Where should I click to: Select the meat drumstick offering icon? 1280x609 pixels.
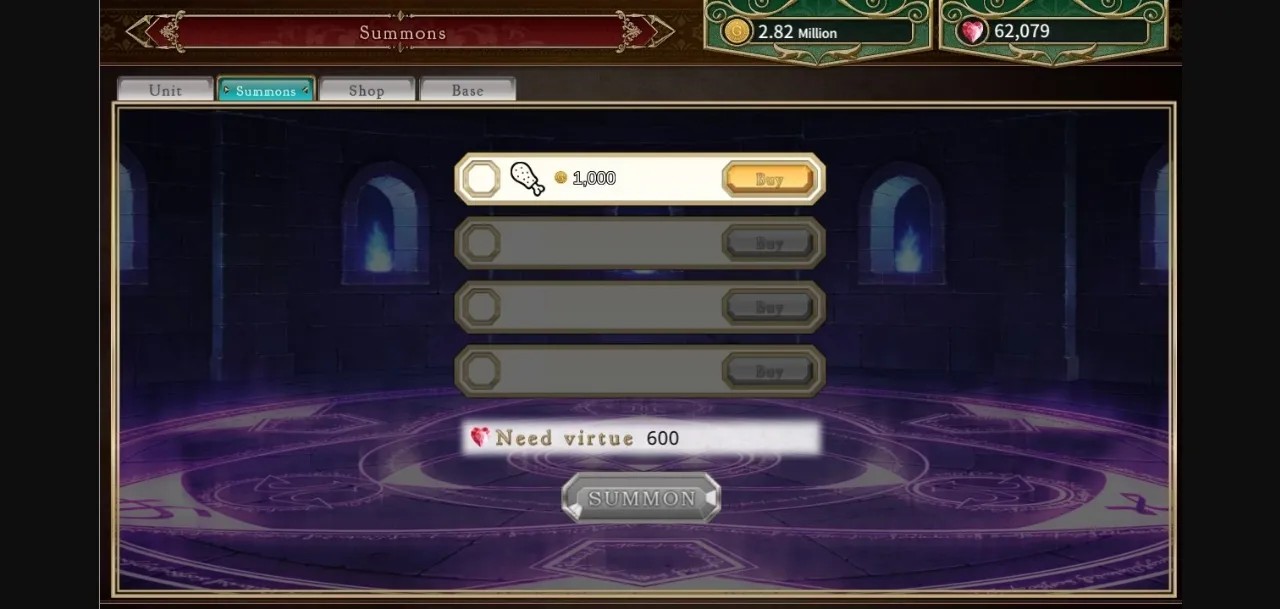(x=527, y=178)
